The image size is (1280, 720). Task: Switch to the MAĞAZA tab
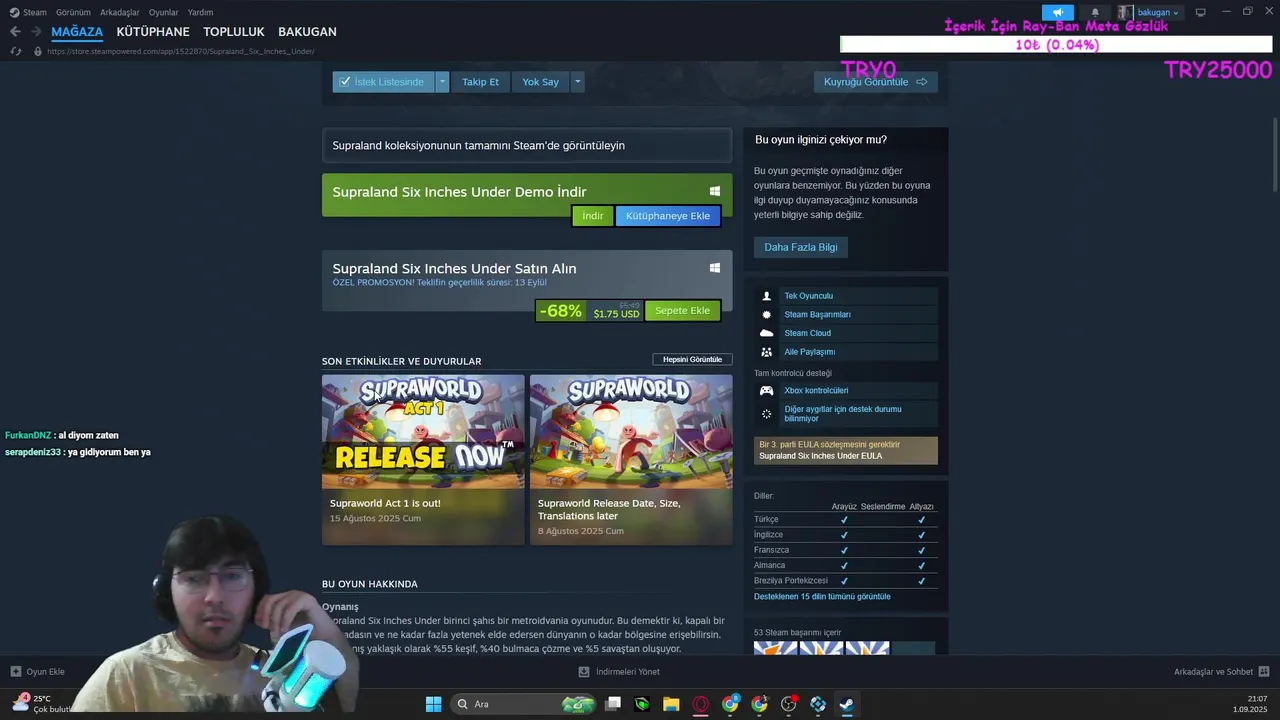click(x=77, y=32)
